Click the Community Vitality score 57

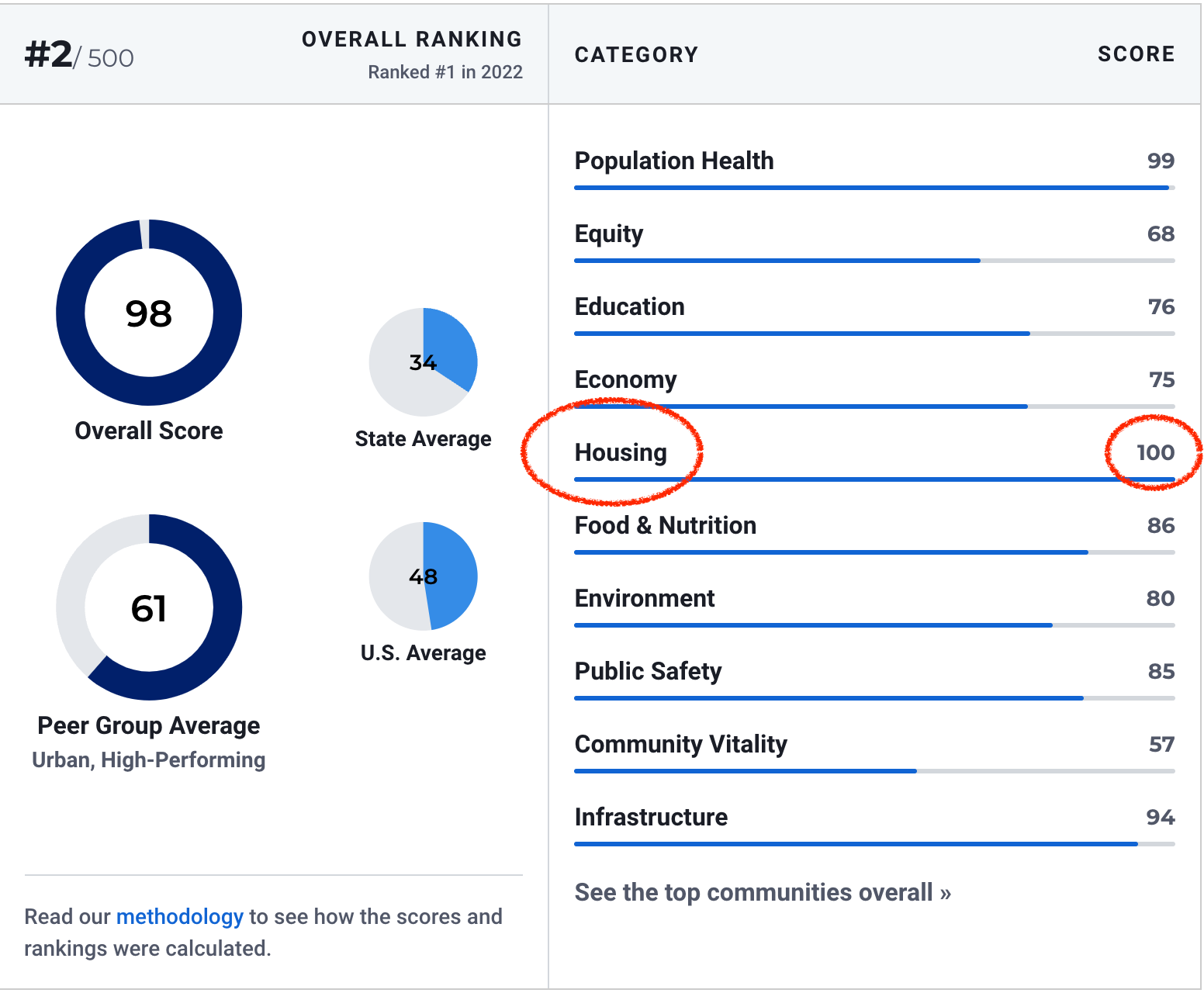click(x=1161, y=744)
